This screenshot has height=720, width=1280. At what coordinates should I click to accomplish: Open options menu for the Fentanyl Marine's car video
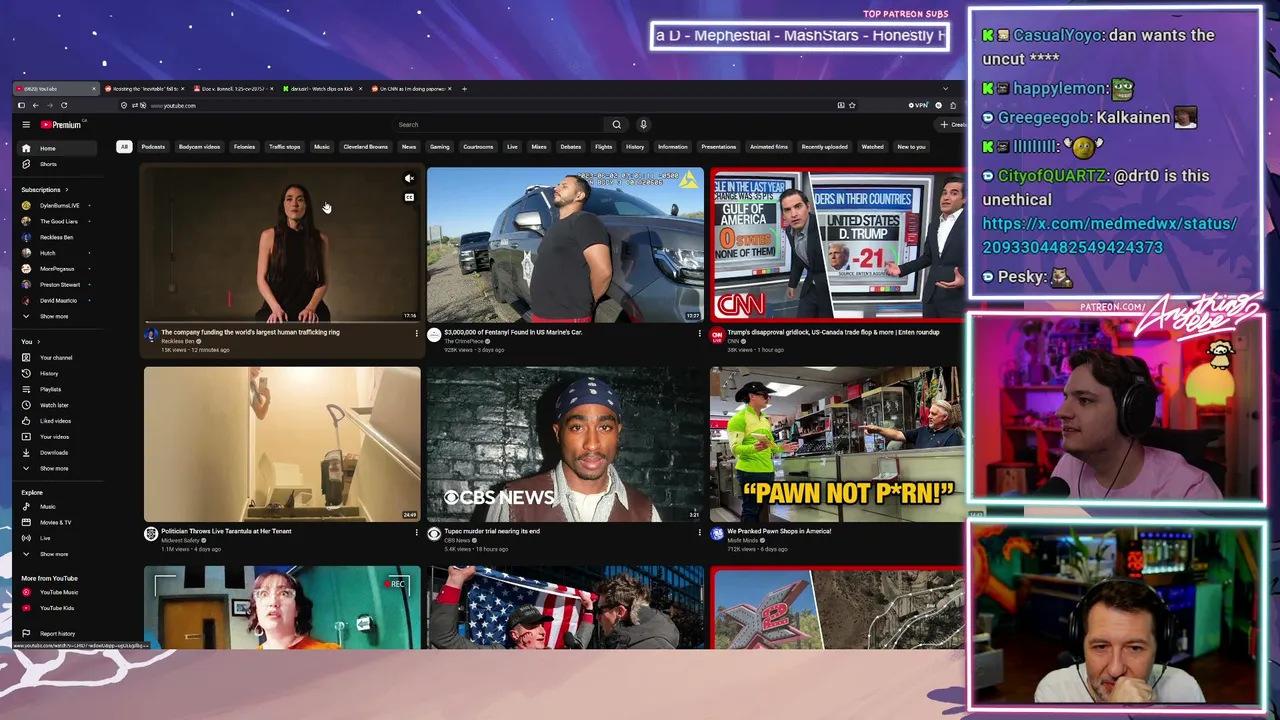(x=700, y=333)
